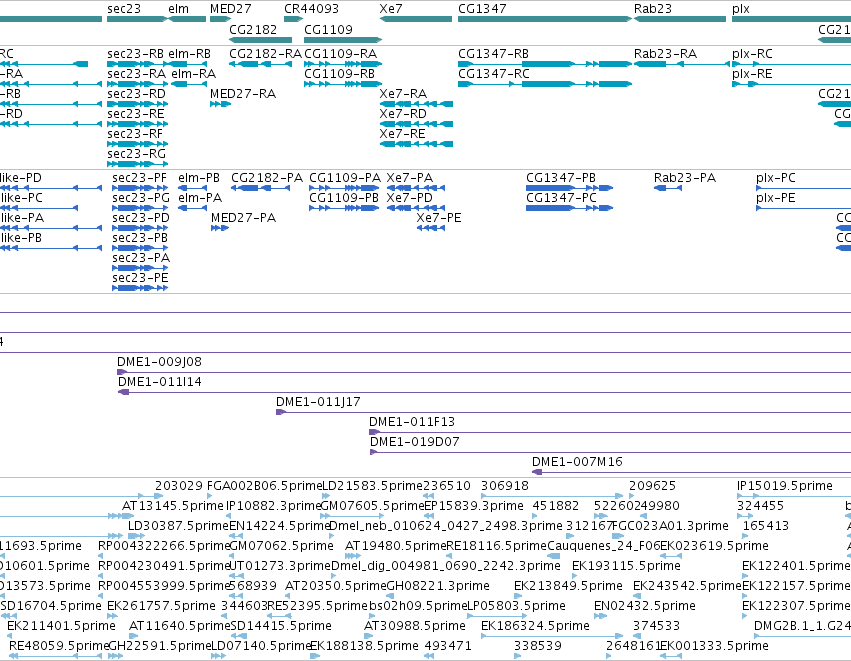Image resolution: width=851 pixels, height=661 pixels.
Task: Select protein feature sec23-PB
Action: coord(140,249)
